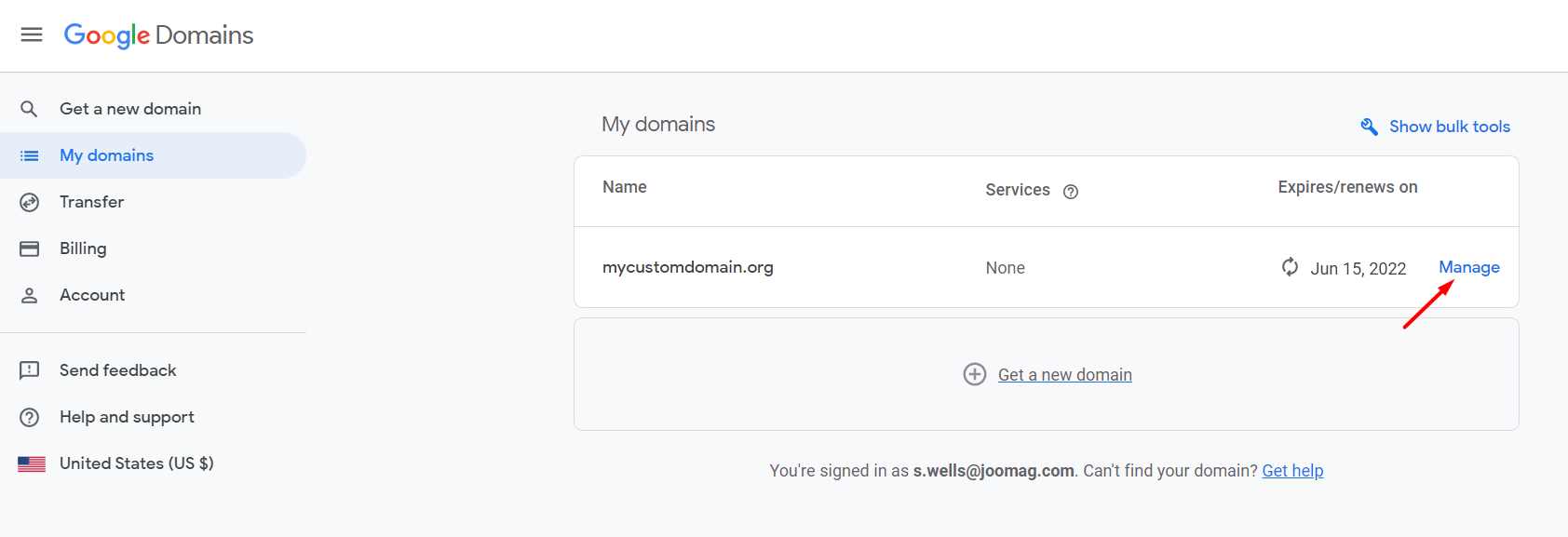
Task: Go to Transfer in the sidebar
Action: coord(91,202)
